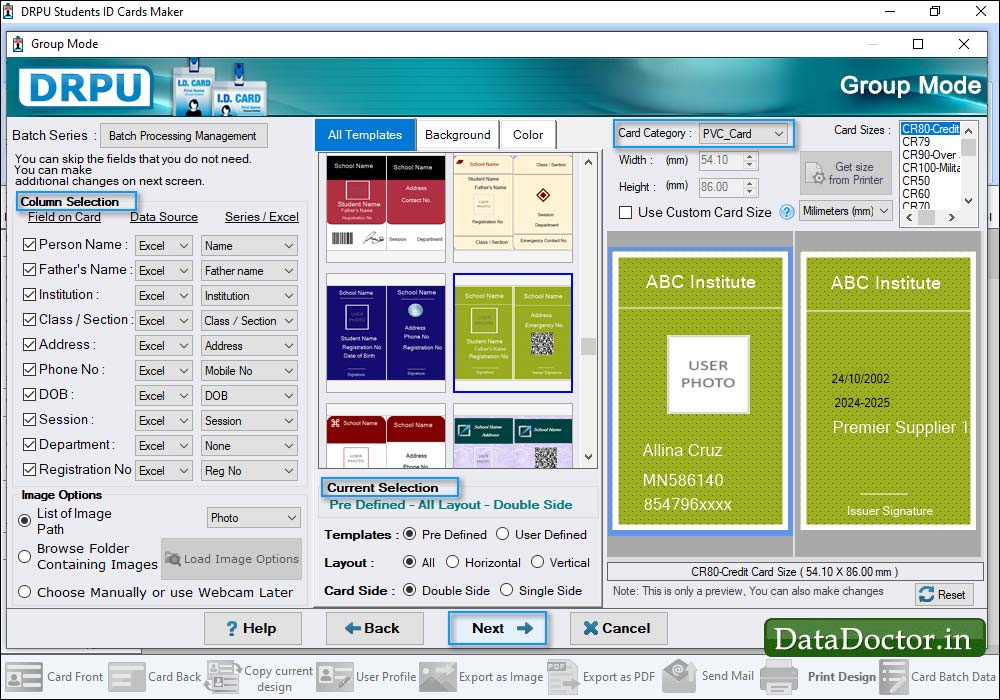
Task: Open Milimeters (mm) unit dropdown
Action: coord(846,211)
